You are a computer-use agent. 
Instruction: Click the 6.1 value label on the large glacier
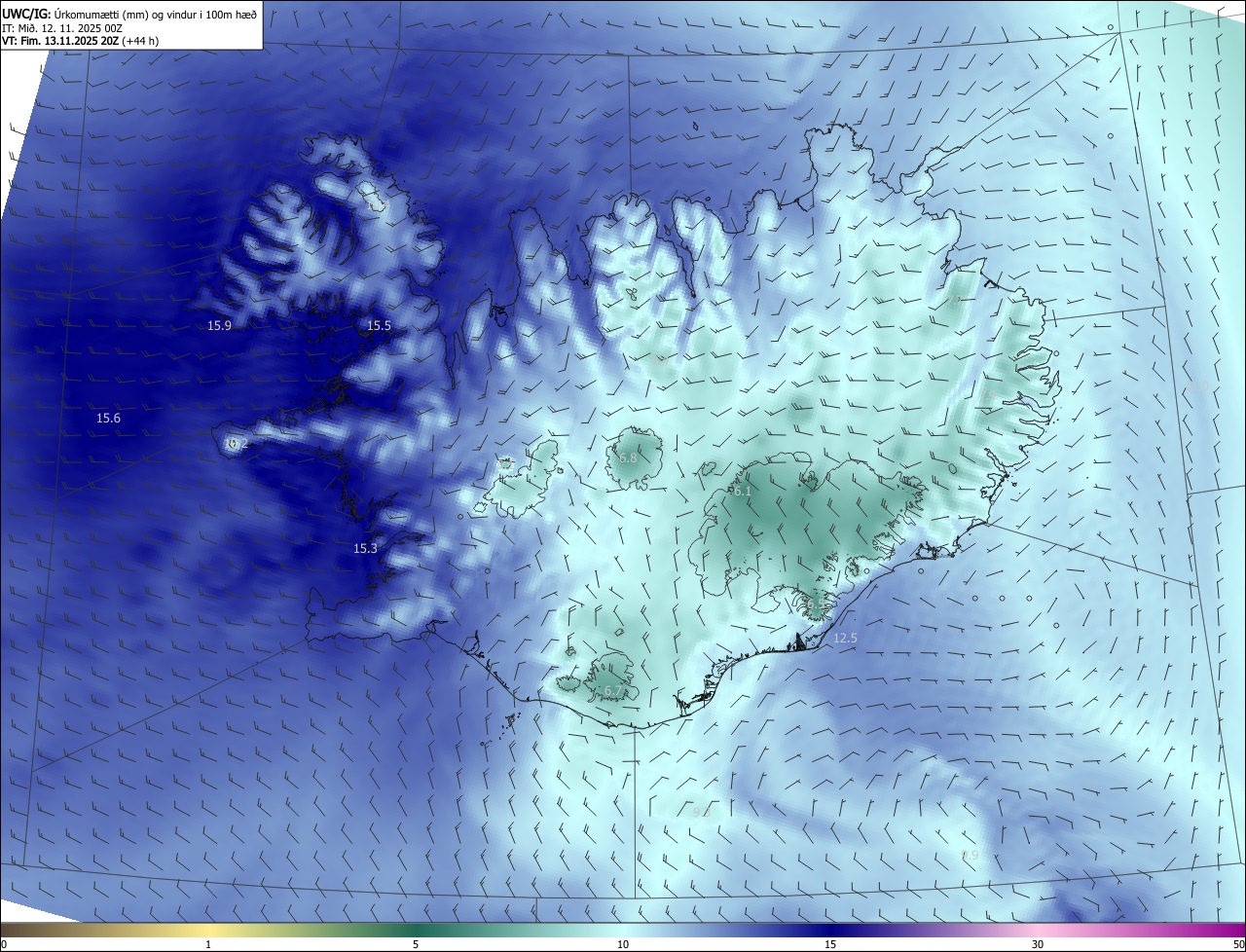[743, 492]
